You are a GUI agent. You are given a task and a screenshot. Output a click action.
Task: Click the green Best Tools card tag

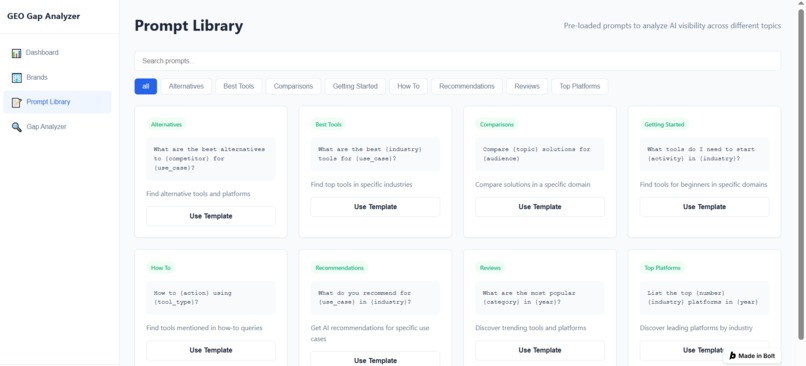(328, 124)
